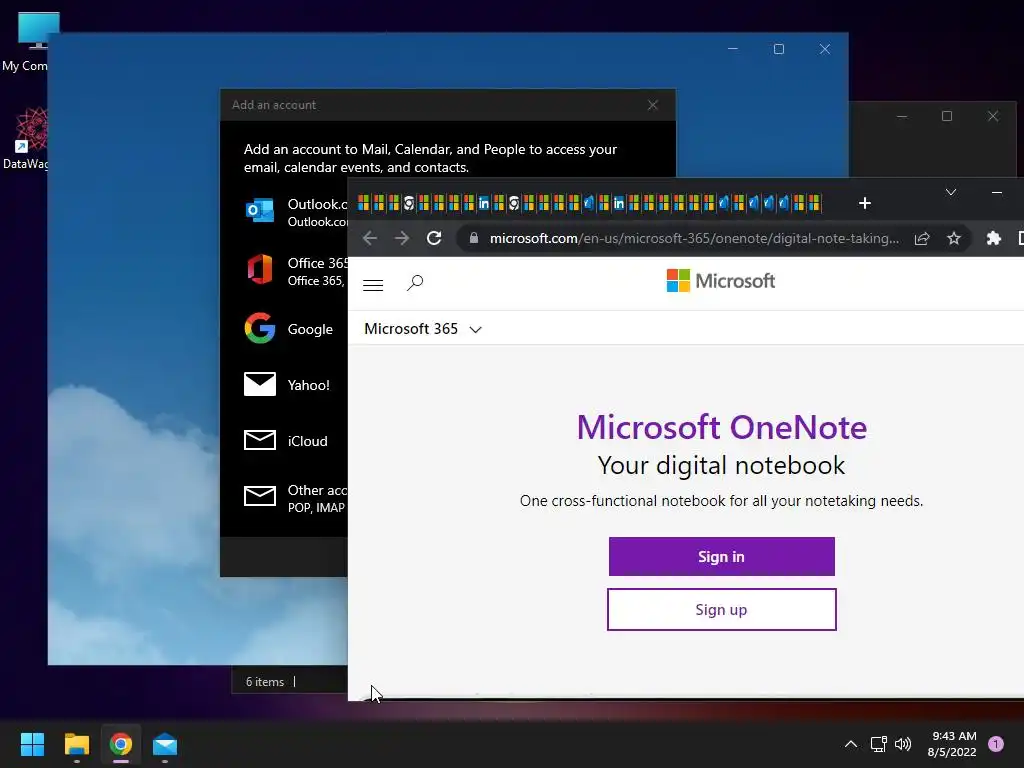
Task: Open the notification badge in the tray
Action: 996,744
